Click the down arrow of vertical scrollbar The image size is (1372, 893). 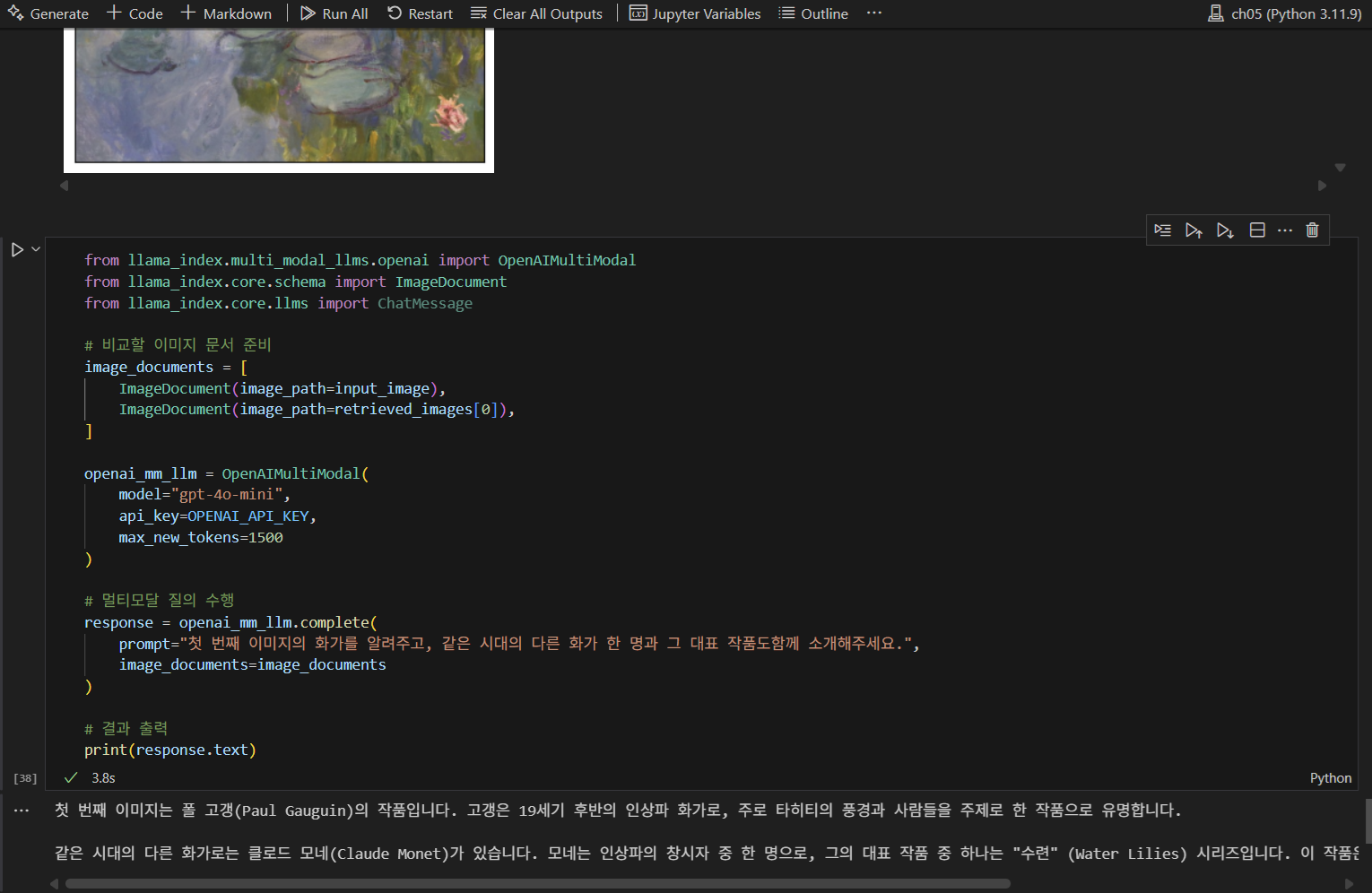1340,168
